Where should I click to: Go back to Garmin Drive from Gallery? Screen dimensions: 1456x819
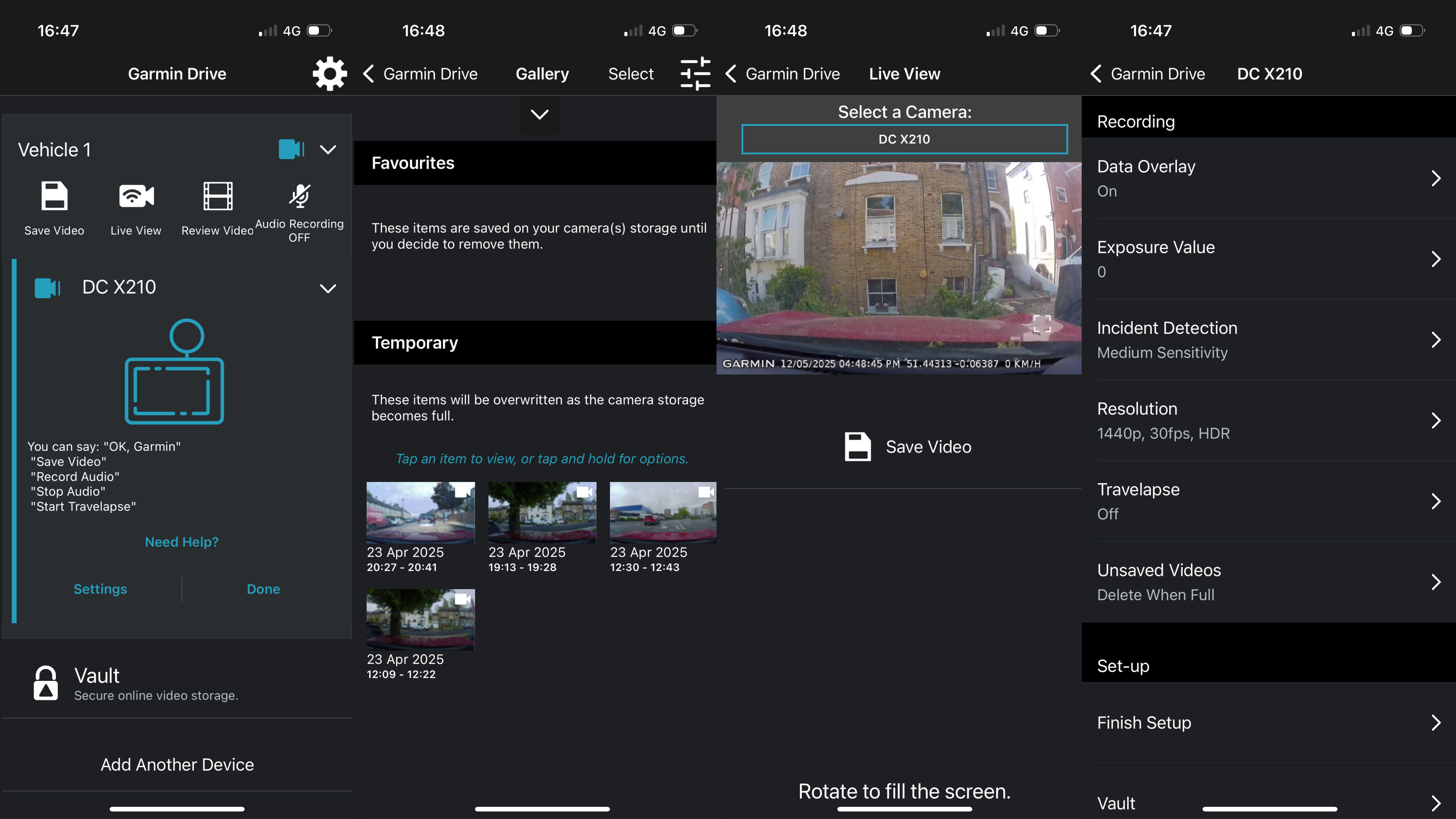pos(420,73)
